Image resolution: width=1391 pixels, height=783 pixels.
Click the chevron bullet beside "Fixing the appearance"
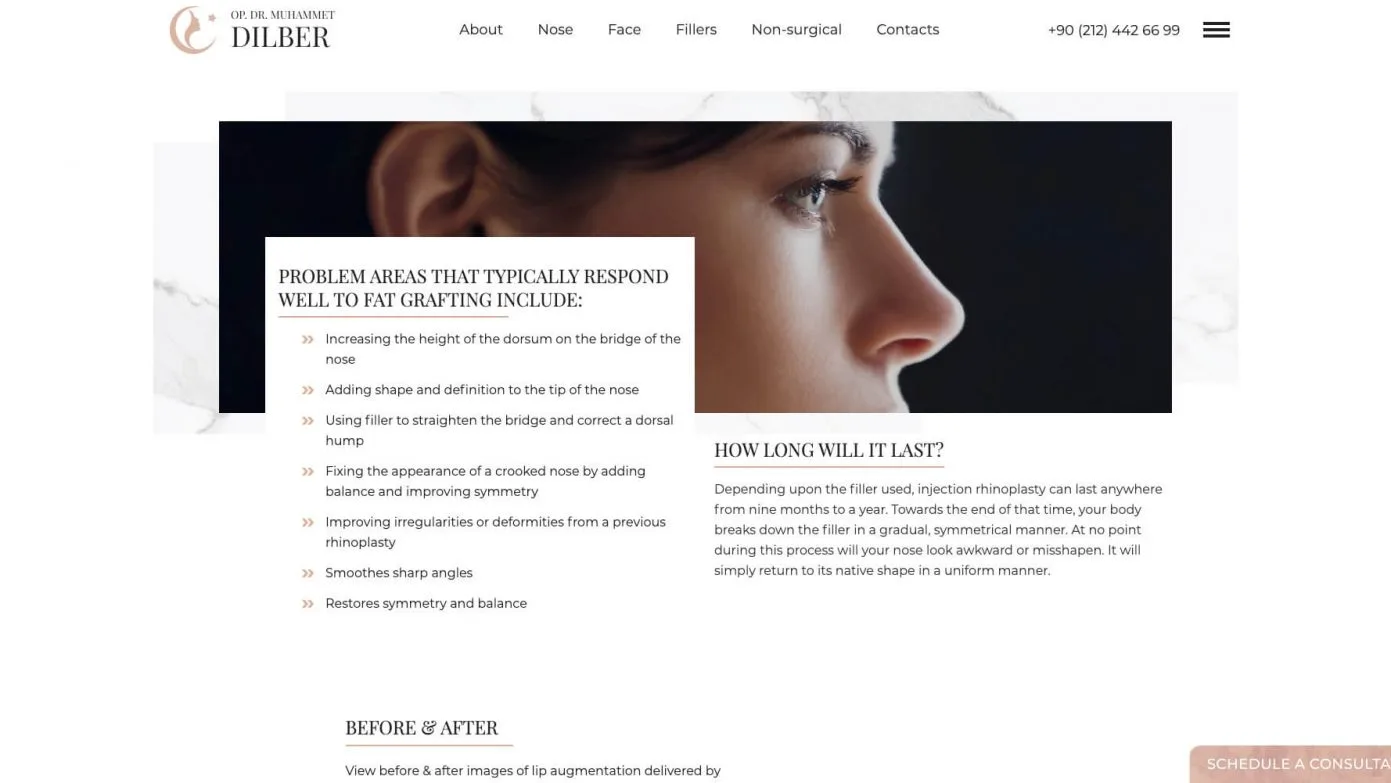click(x=308, y=472)
